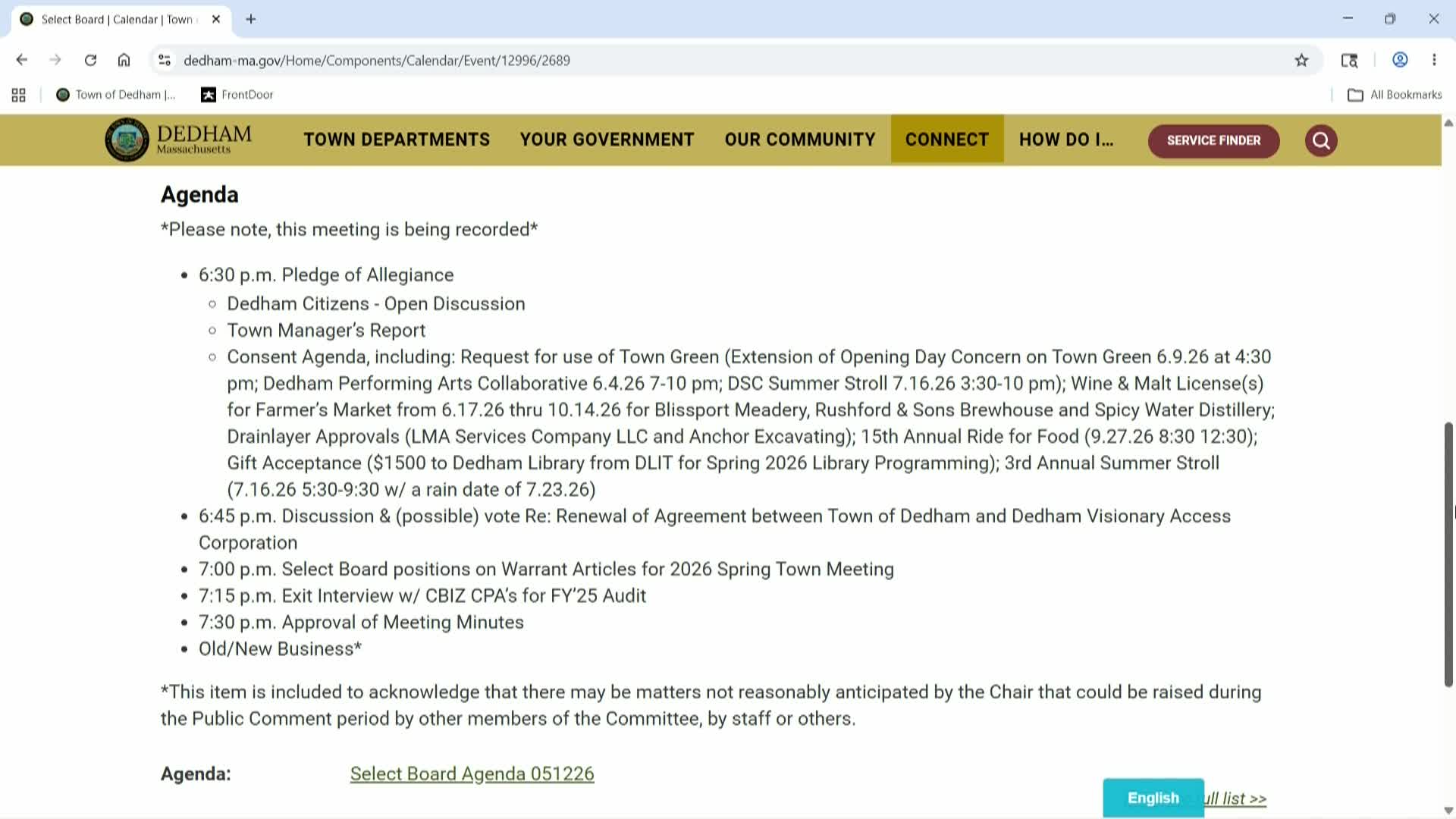The width and height of the screenshot is (1456, 819).
Task: Go back to the previous page
Action: 22,60
